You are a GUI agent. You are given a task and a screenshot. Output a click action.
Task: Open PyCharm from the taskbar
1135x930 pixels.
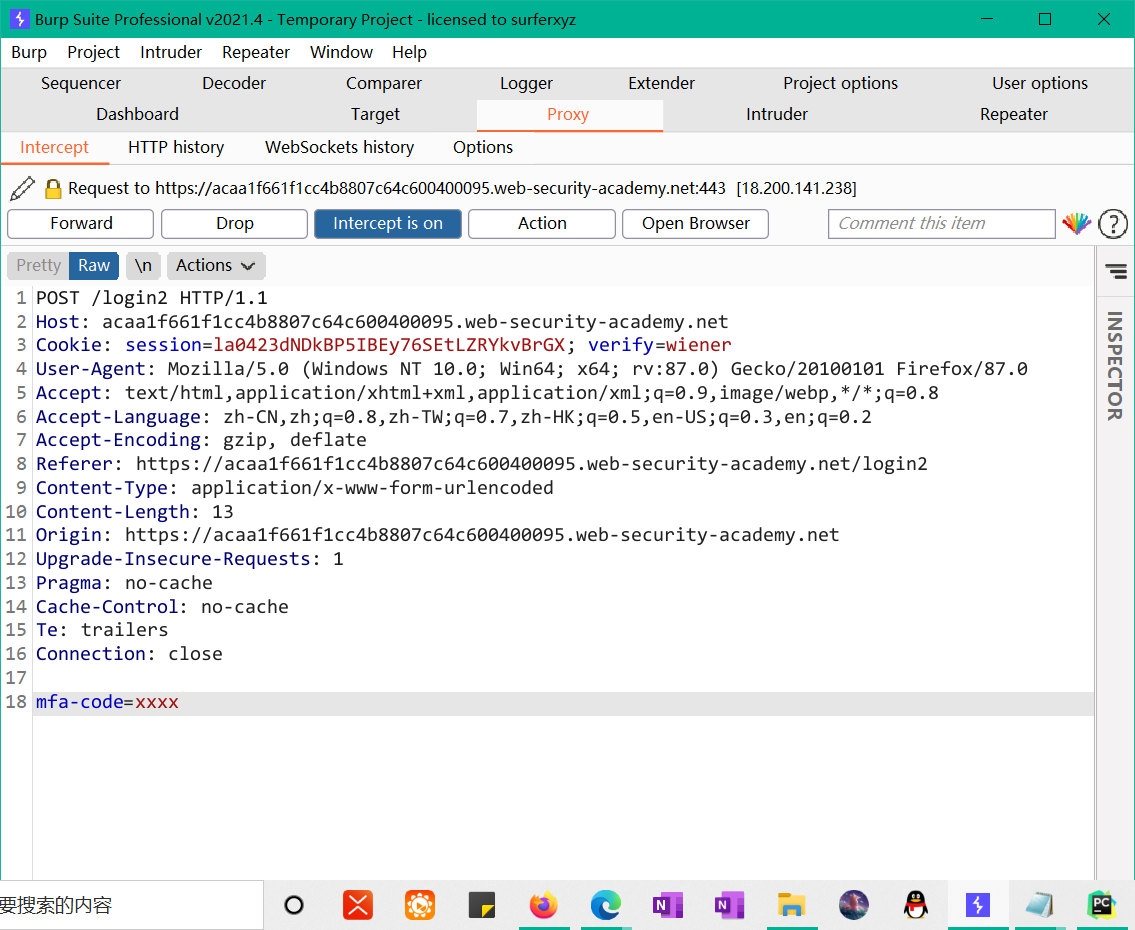pos(1102,905)
